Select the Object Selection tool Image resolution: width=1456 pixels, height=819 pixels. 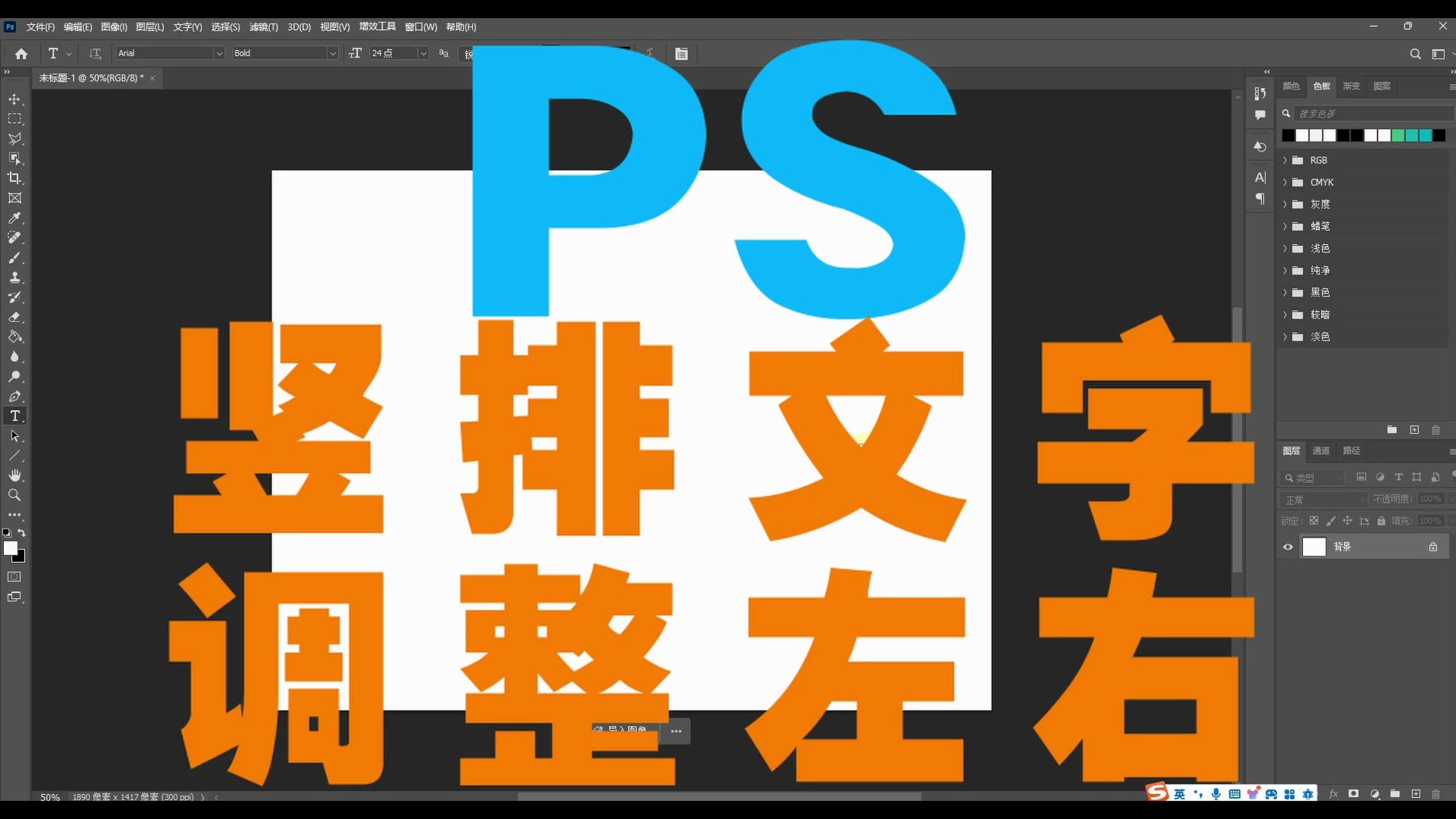[14, 158]
